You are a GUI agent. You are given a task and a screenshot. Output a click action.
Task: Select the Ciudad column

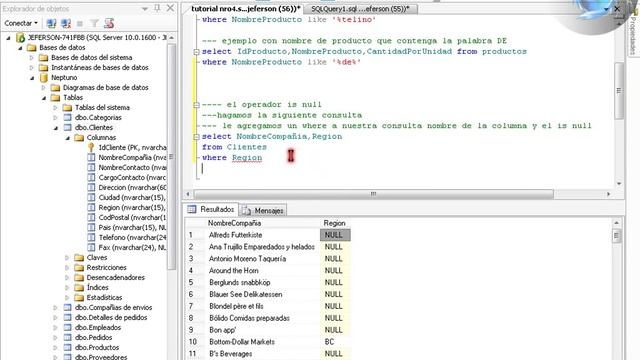coord(132,198)
